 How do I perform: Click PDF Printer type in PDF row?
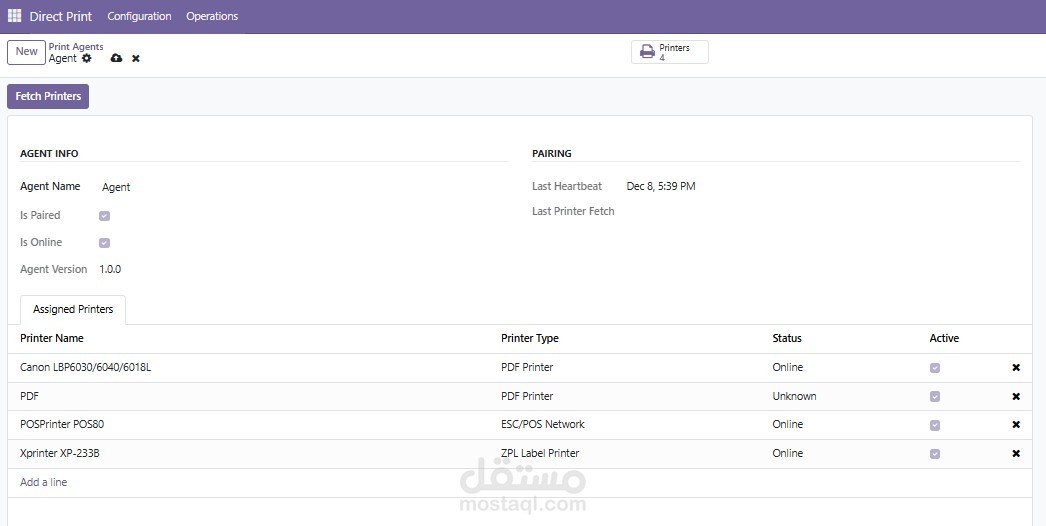tap(527, 396)
